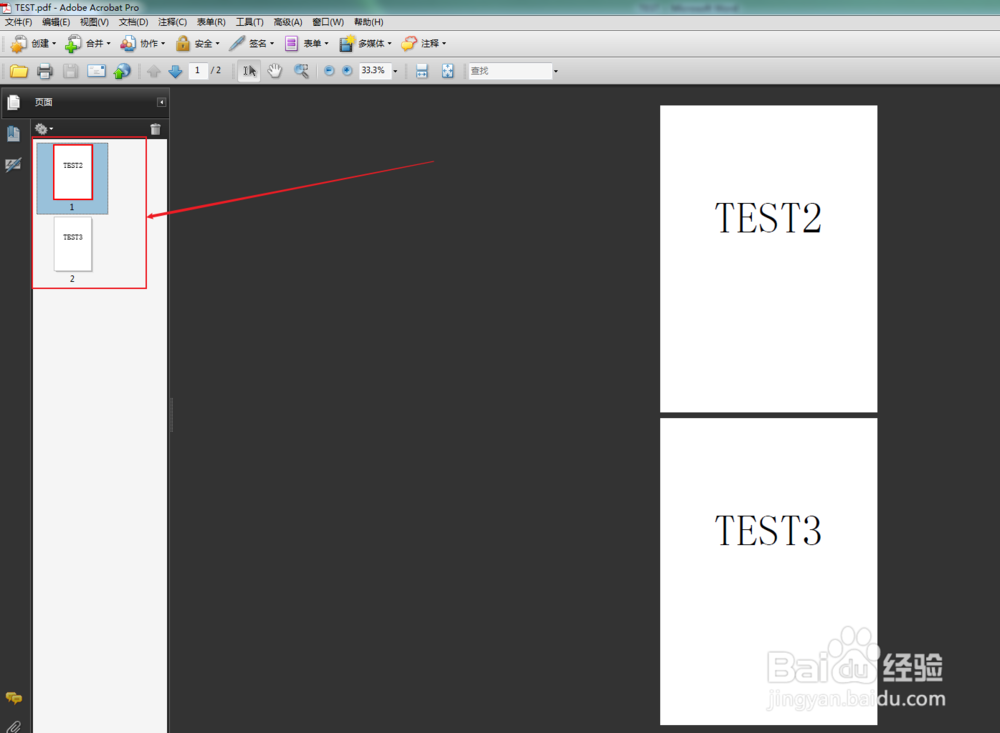Delete selected page with trash icon

(x=156, y=129)
